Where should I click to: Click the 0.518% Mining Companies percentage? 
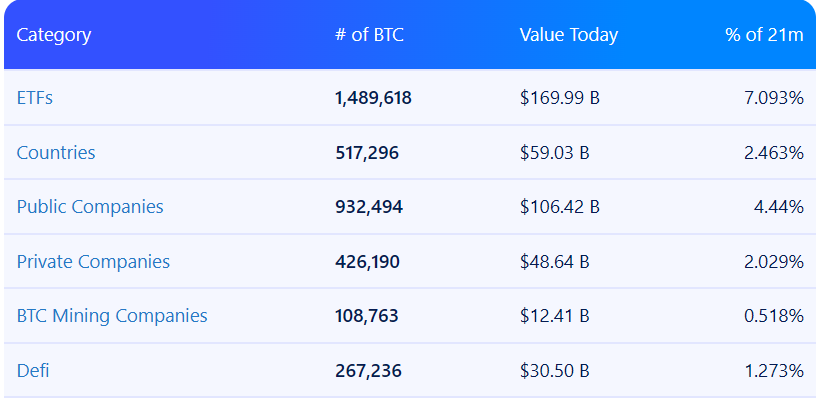tap(773, 316)
